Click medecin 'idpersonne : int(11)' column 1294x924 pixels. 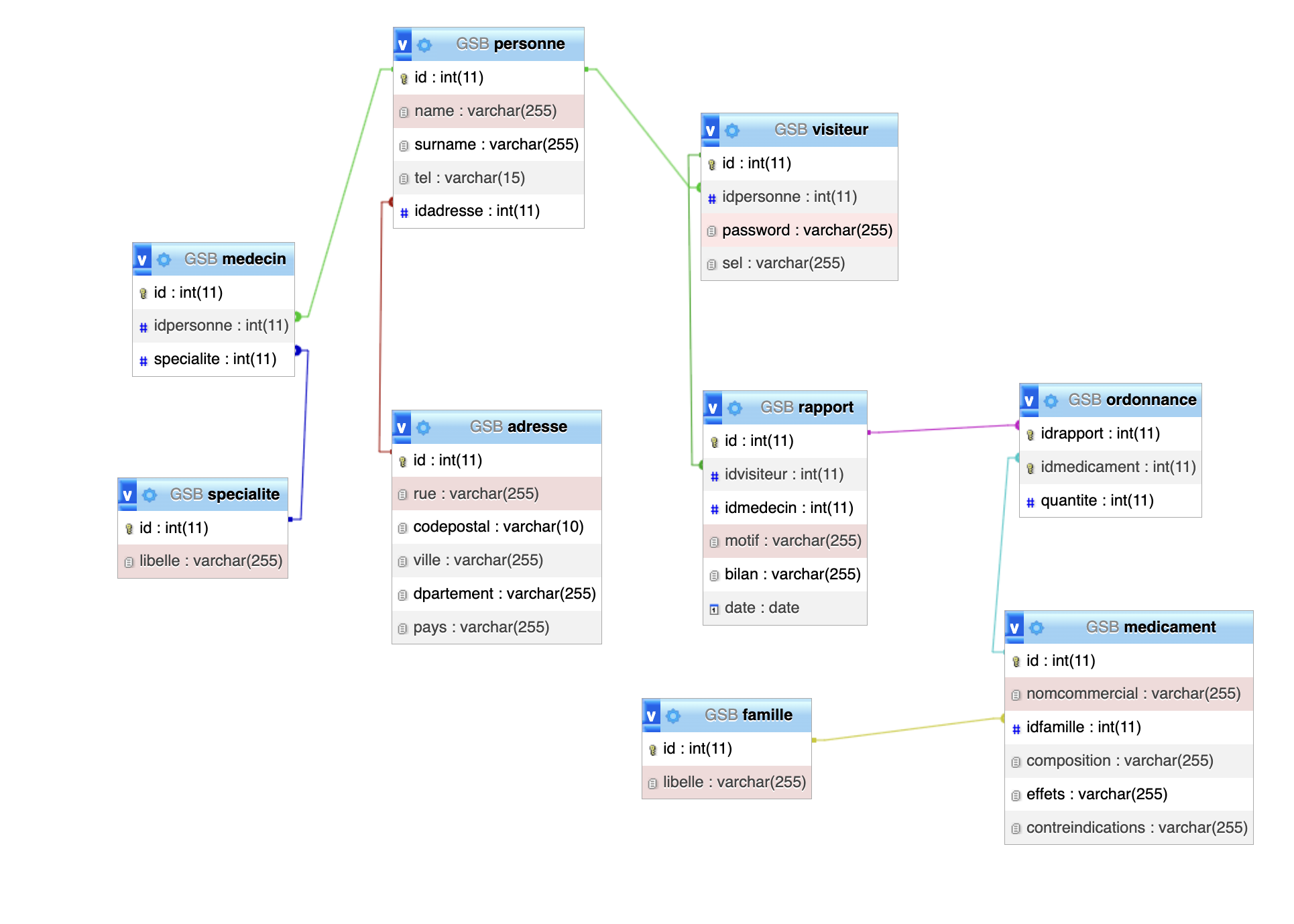(x=213, y=325)
